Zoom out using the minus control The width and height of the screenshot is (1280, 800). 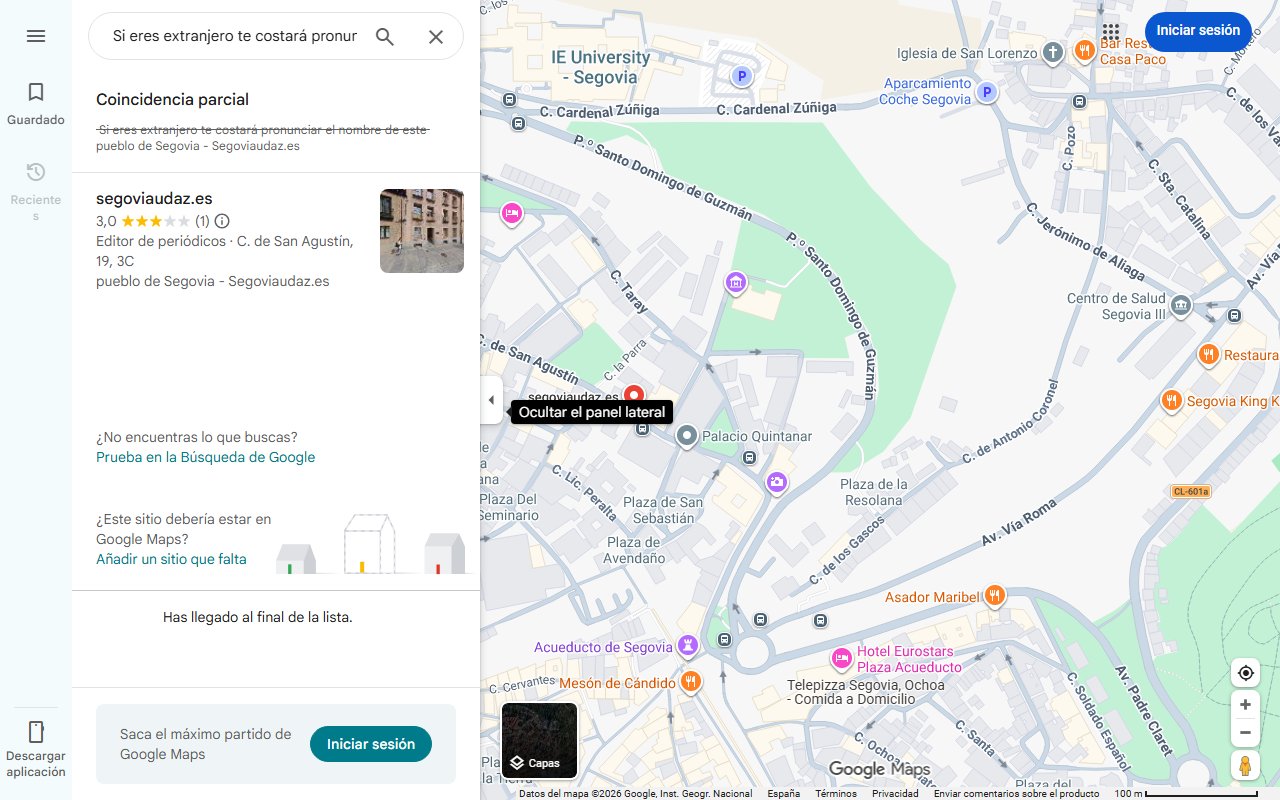pyautogui.click(x=1245, y=732)
